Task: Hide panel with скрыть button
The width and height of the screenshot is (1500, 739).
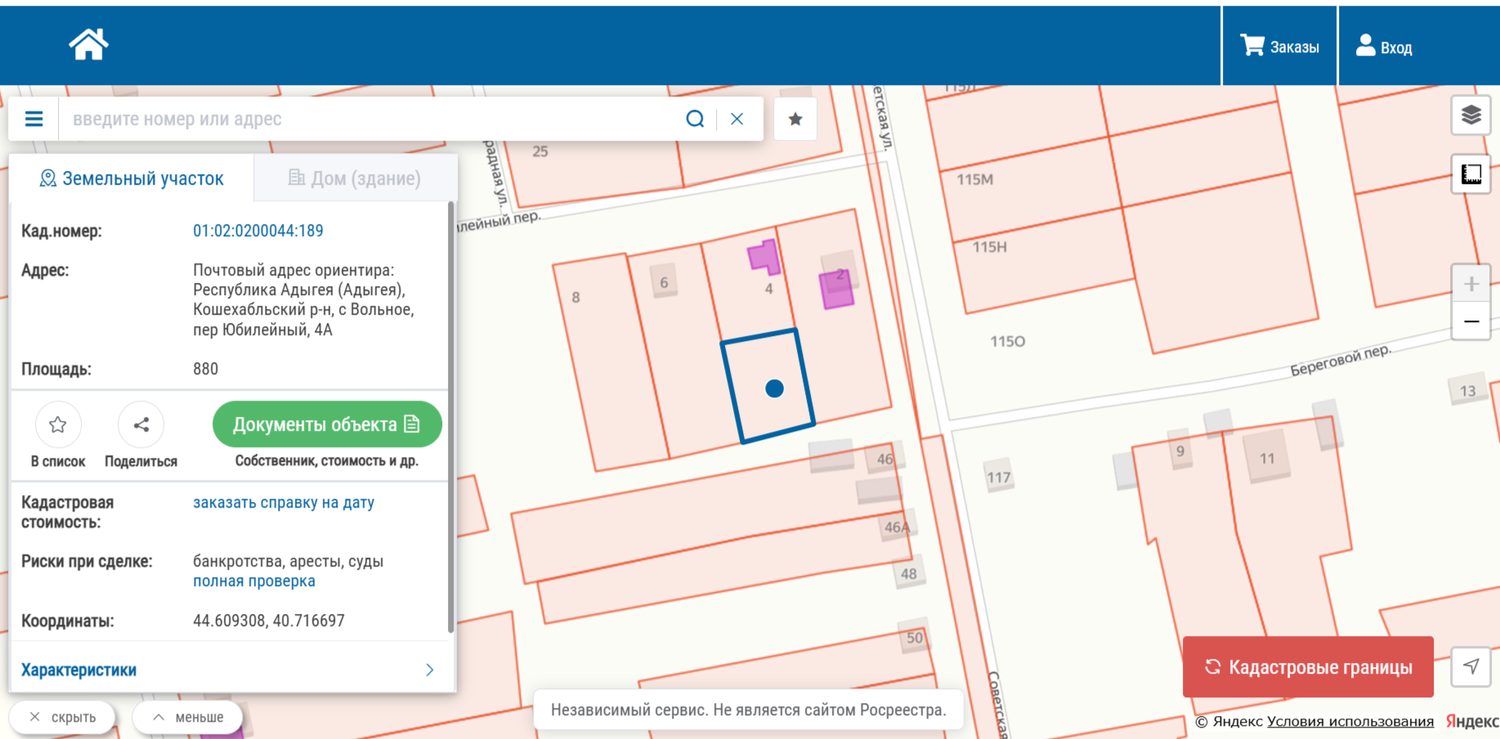Action: (x=62, y=717)
